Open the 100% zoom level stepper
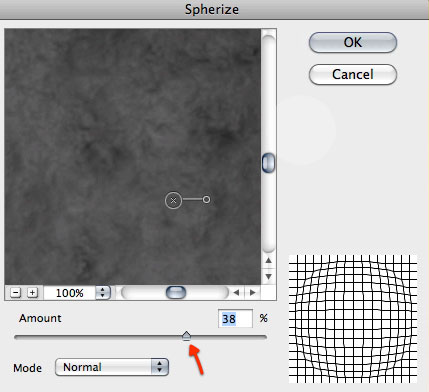Viewport: 429px width, 392px height. 103,293
